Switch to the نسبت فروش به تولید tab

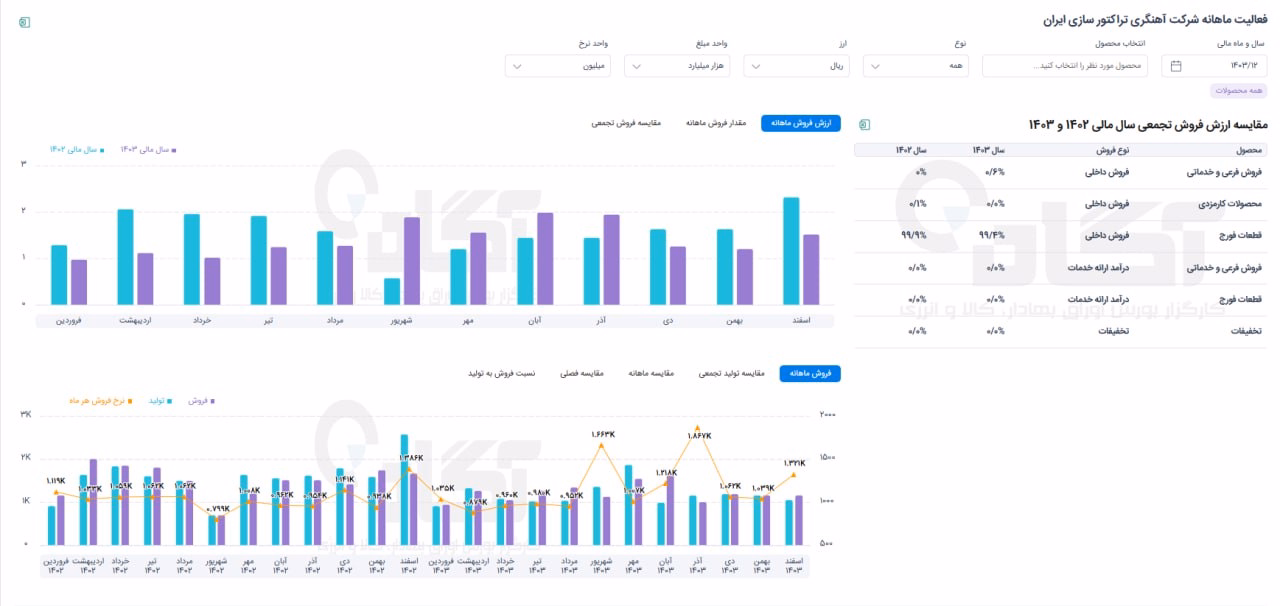point(501,373)
